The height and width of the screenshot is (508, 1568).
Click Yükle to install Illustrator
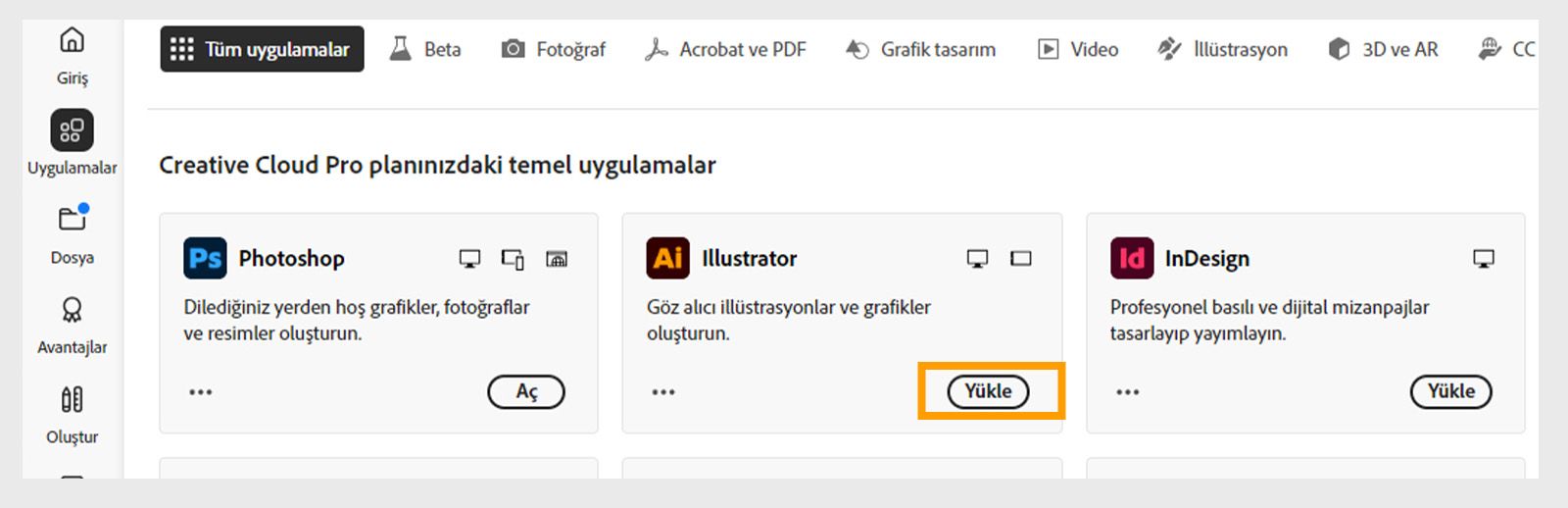[988, 391]
